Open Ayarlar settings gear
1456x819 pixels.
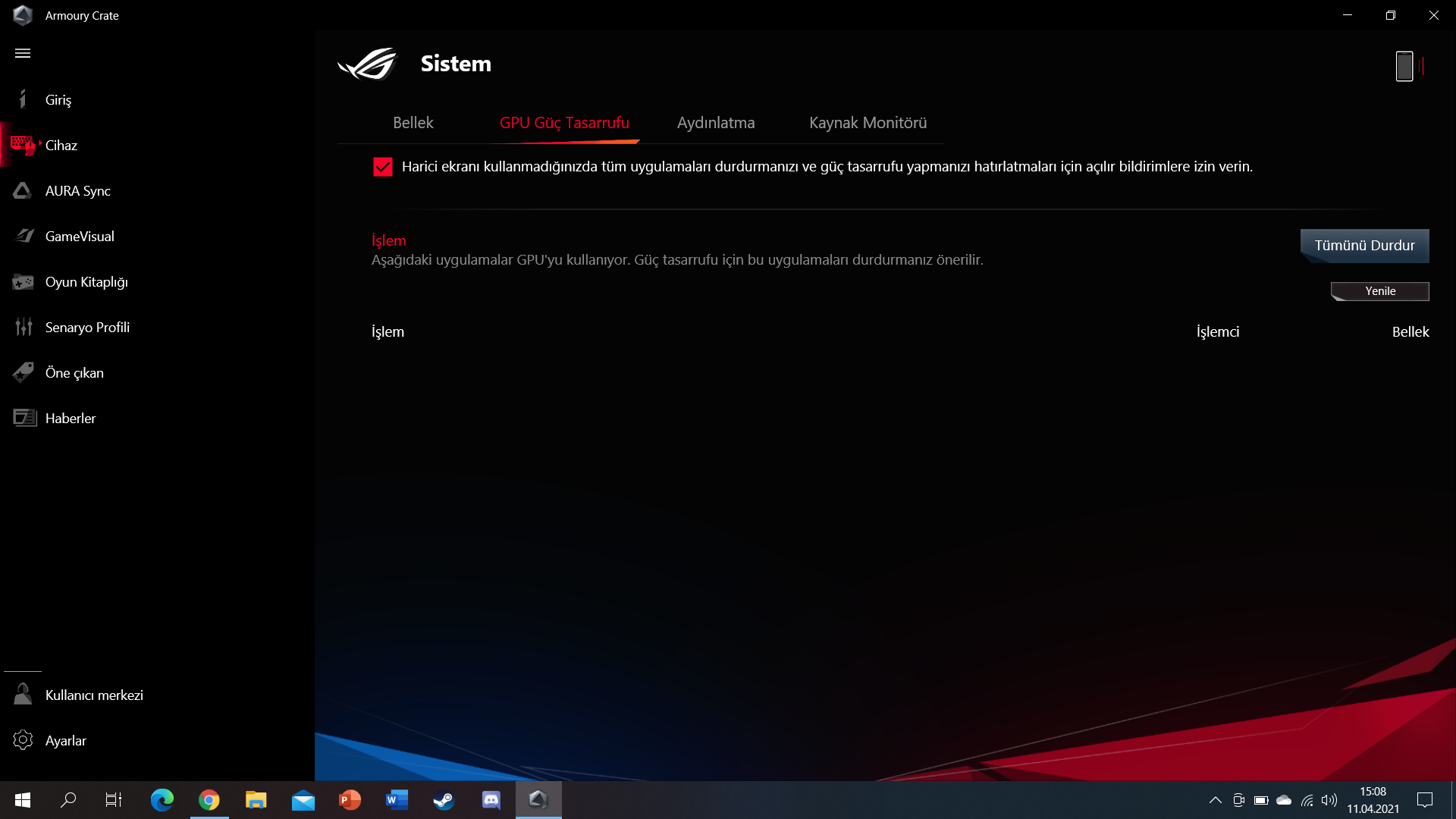coord(24,740)
